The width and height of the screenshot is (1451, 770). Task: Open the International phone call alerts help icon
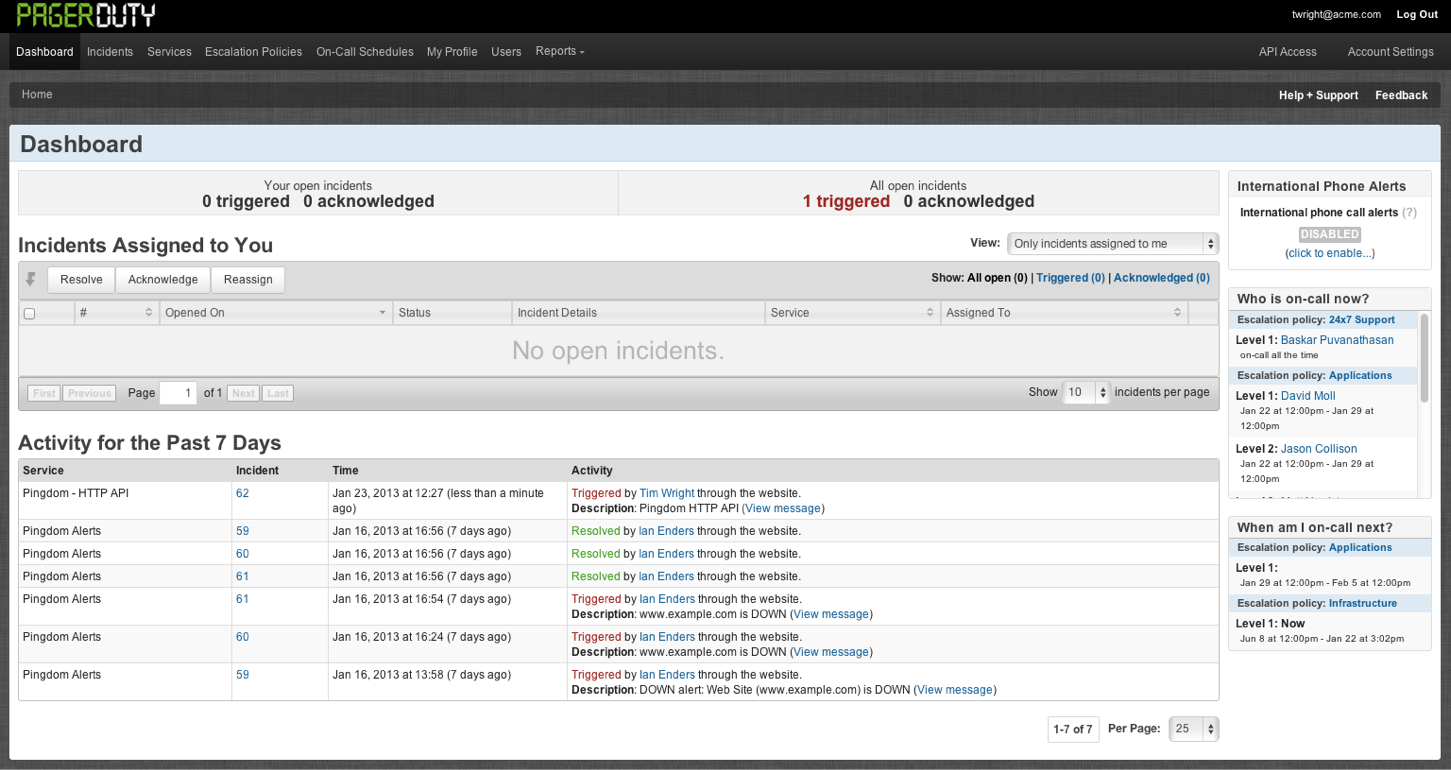(1410, 212)
